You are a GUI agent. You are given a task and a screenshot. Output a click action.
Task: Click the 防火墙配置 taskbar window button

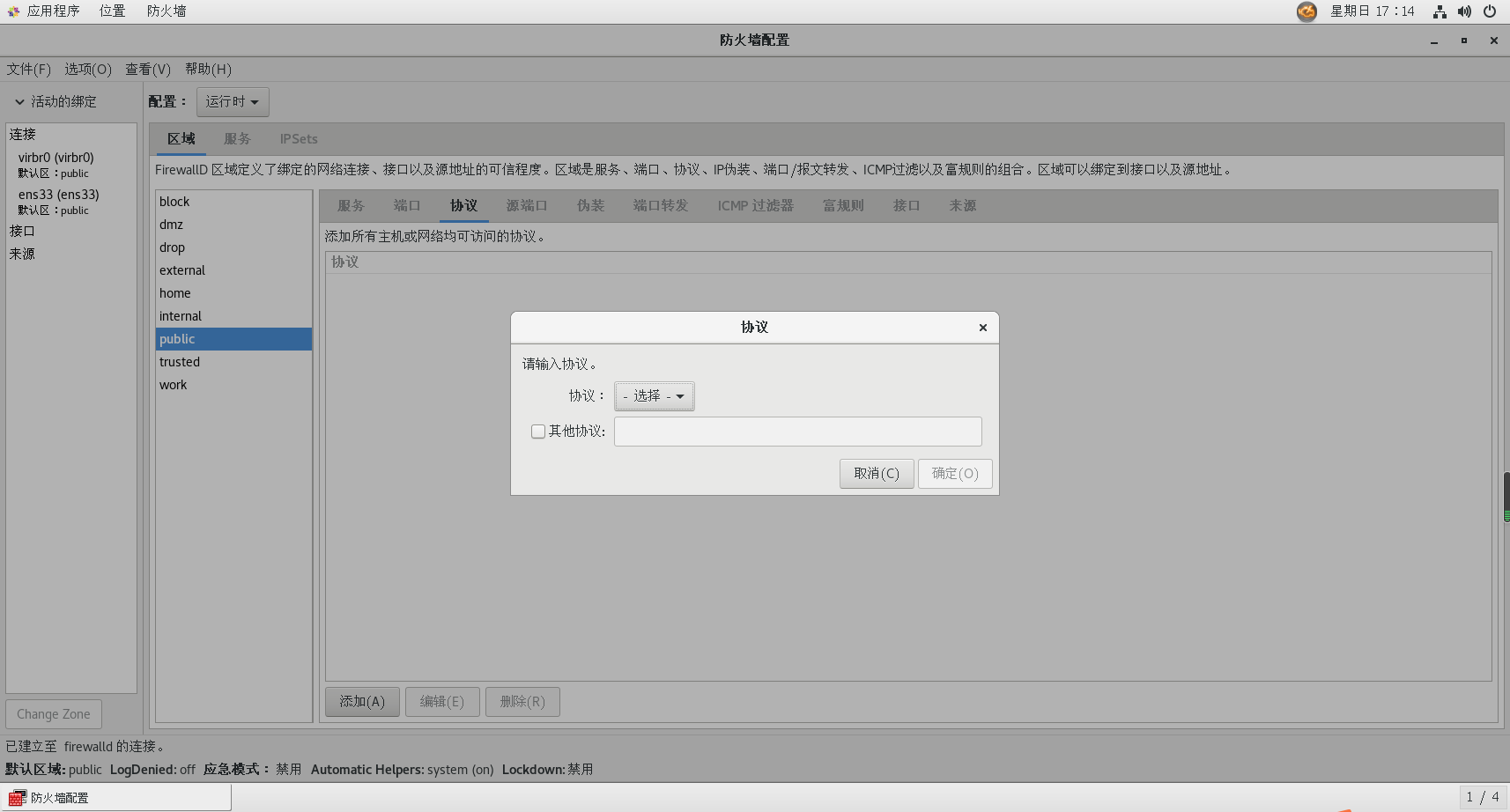coord(116,798)
